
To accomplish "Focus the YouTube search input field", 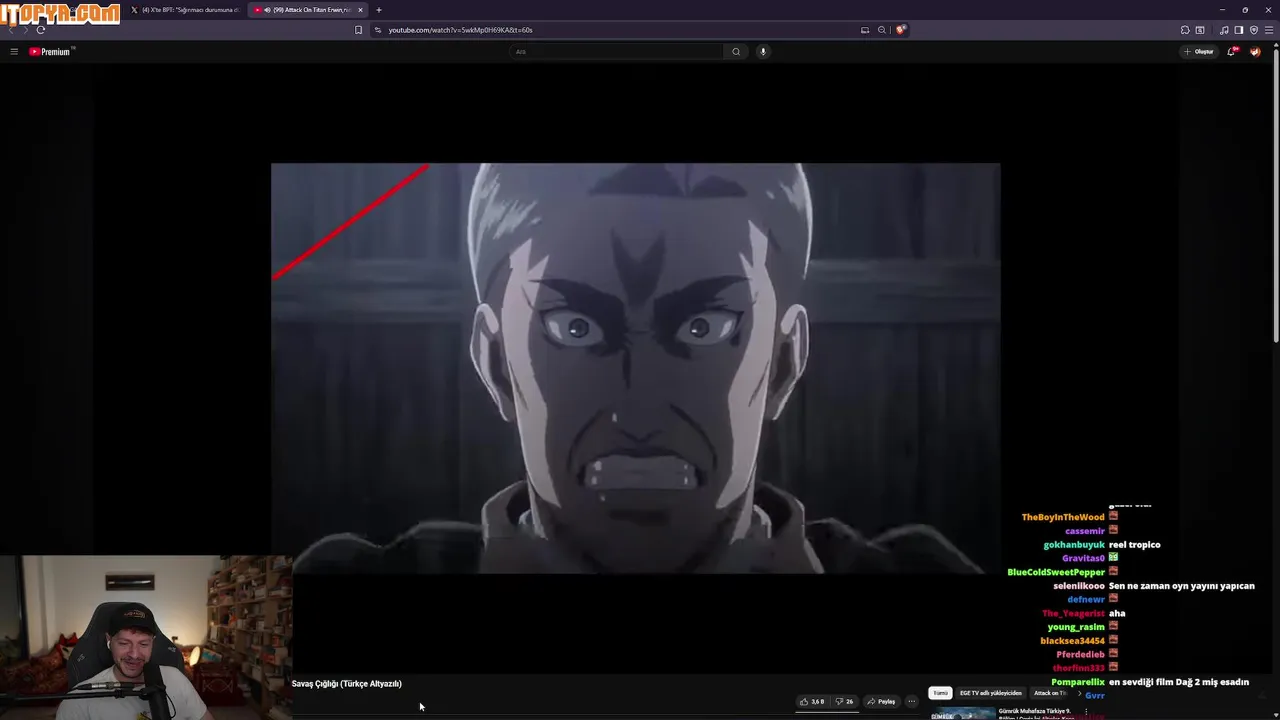I will [616, 52].
